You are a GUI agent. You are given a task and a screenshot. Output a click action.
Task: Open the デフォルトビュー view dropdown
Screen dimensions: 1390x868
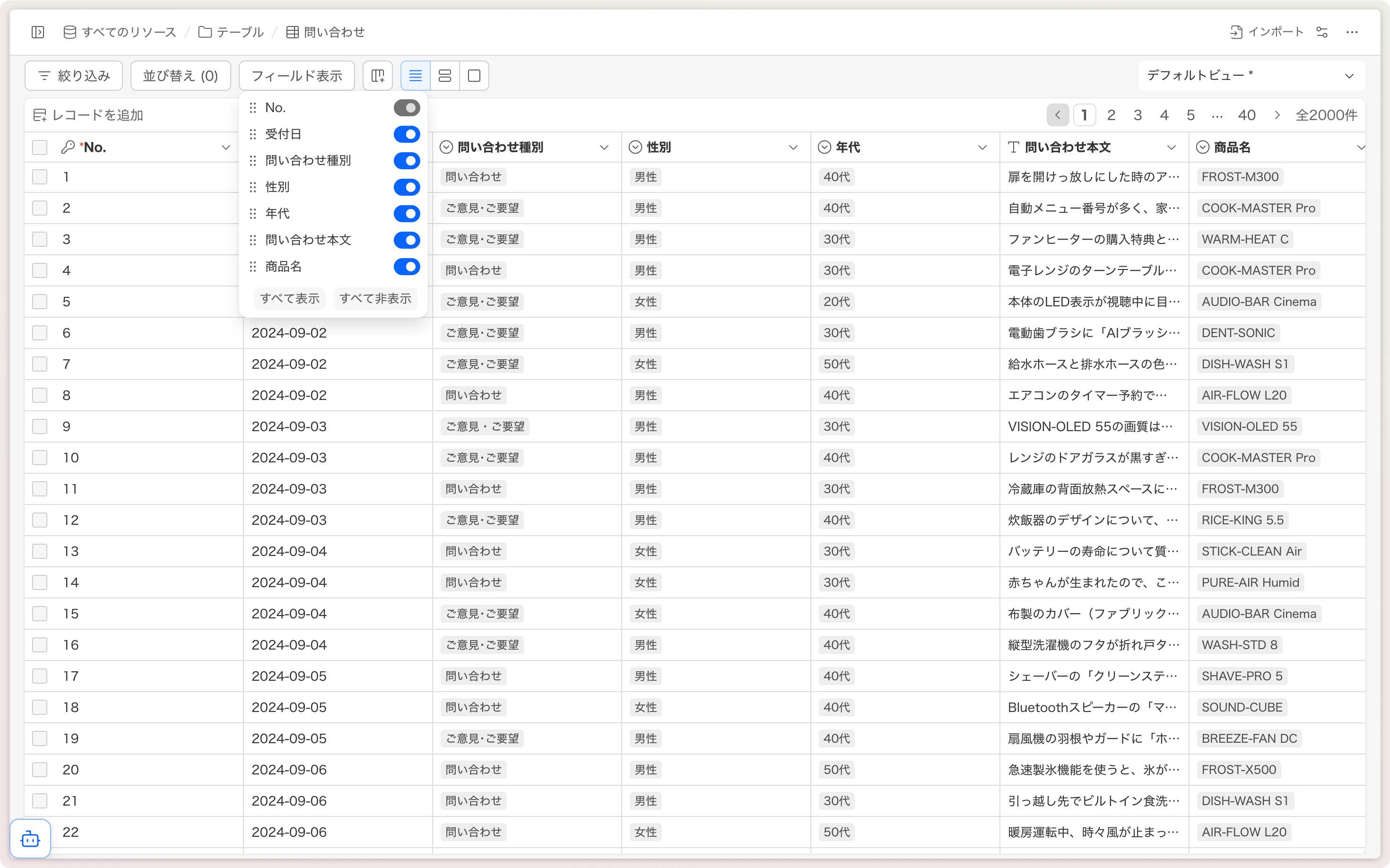pos(1251,76)
